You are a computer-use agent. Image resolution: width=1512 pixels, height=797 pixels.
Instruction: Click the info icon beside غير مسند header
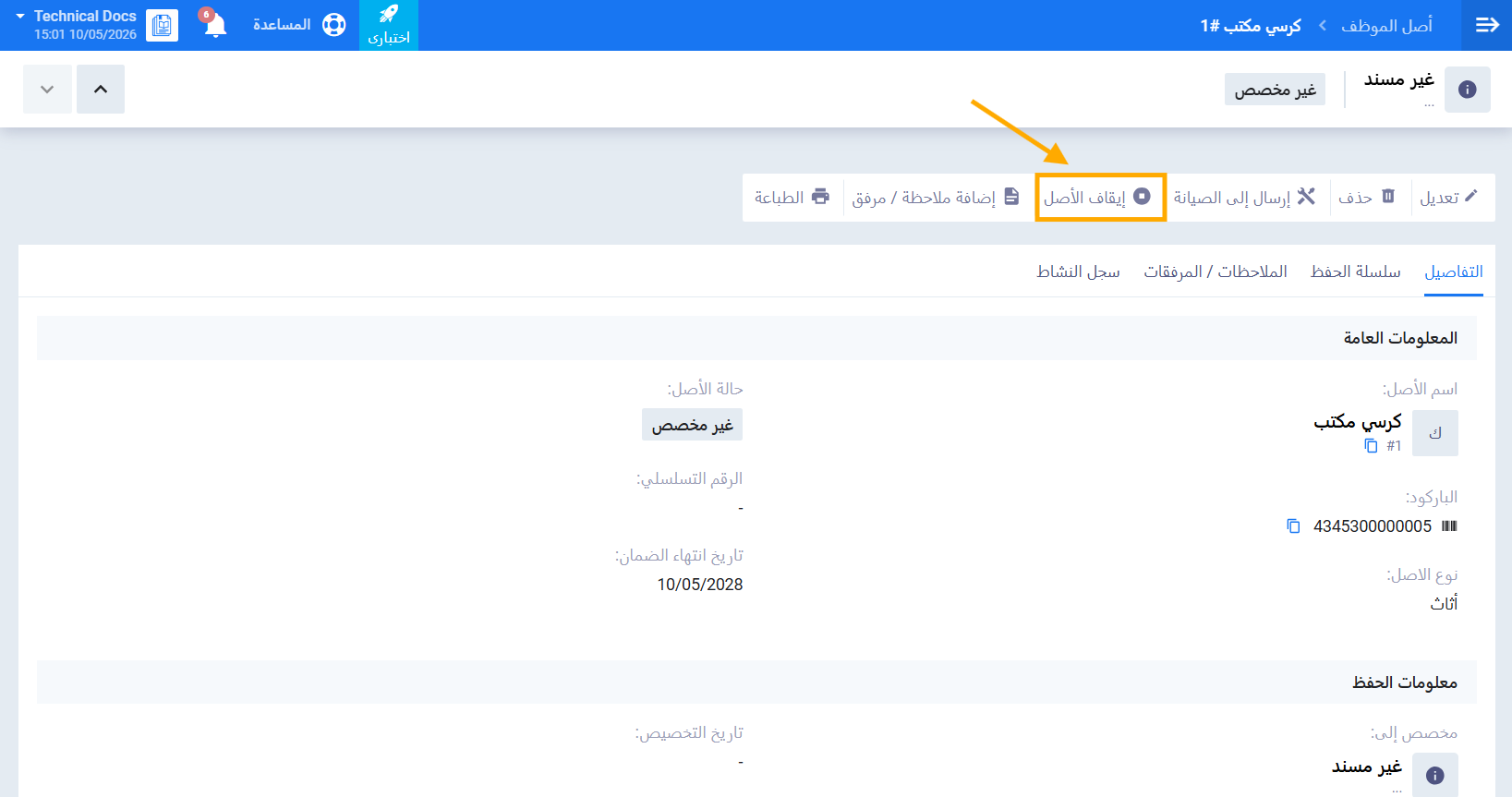pos(1467,90)
